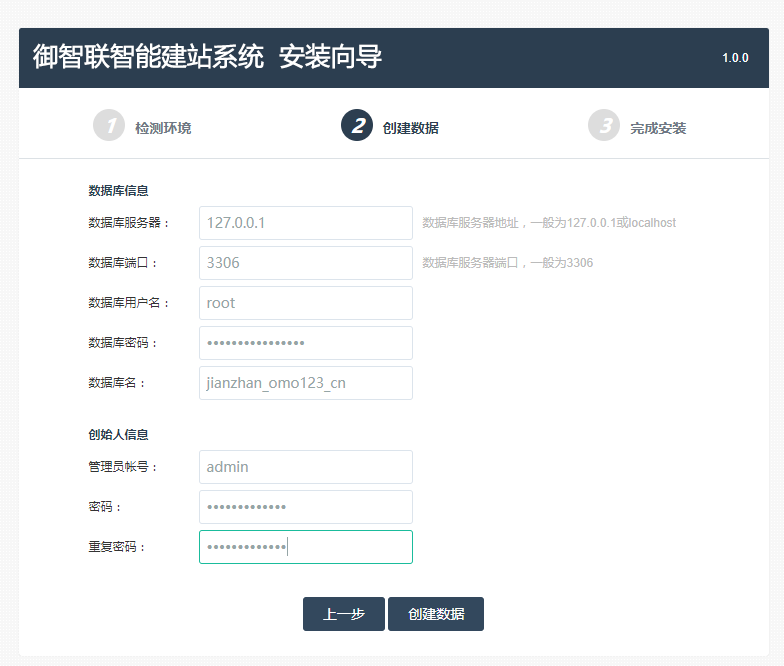The height and width of the screenshot is (666, 784).
Task: Click the step 1 number circle
Action: pyautogui.click(x=109, y=125)
